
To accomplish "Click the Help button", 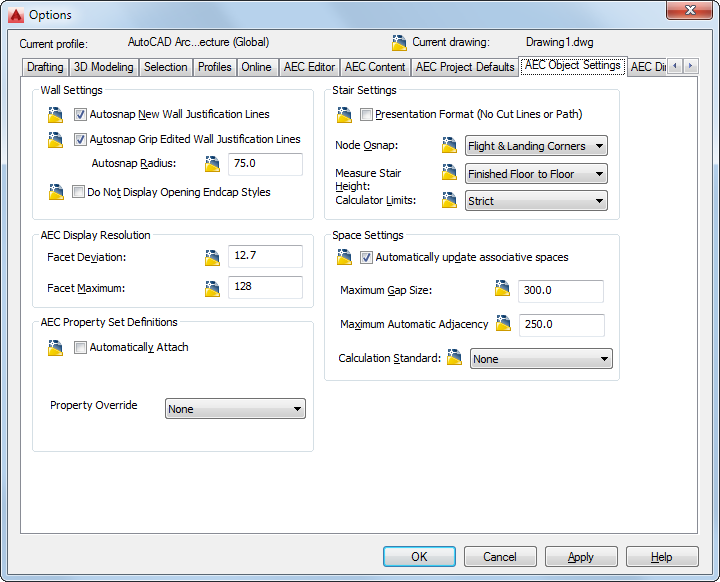I will pos(662,557).
